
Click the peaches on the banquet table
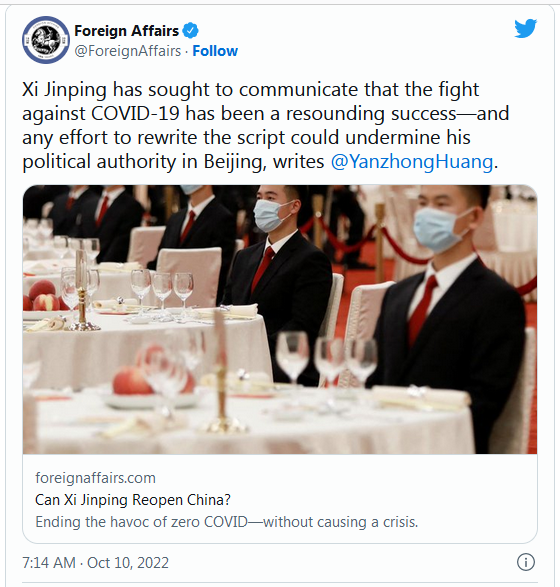pyautogui.click(x=41, y=296)
